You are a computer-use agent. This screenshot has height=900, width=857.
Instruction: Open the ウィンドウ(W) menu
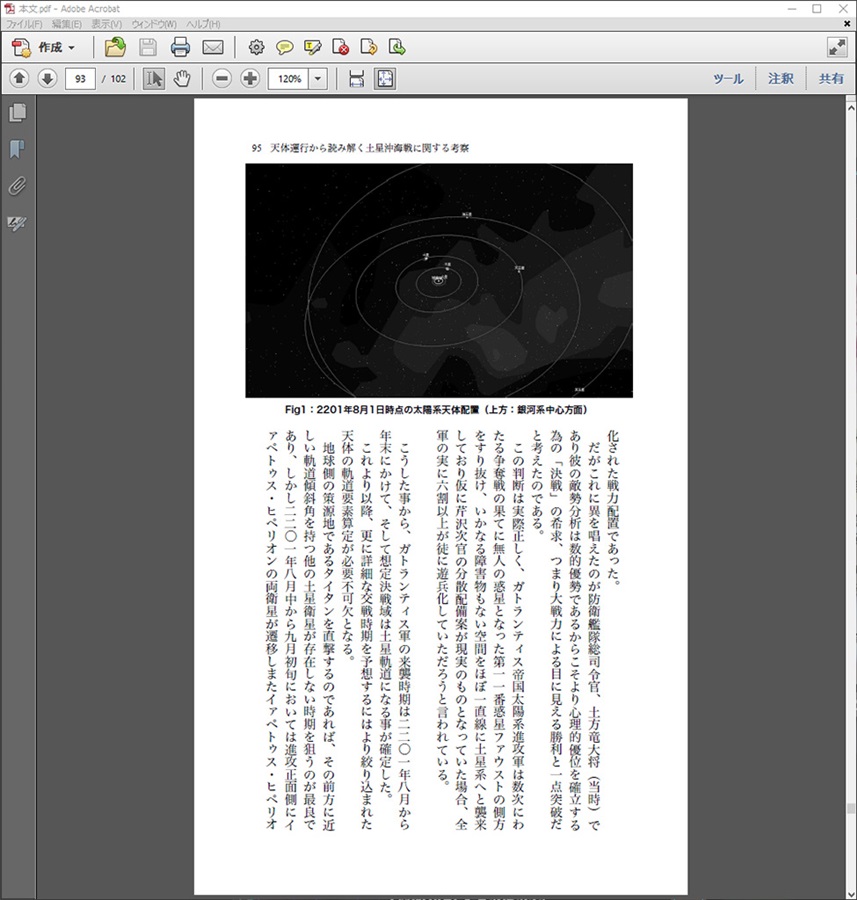154,24
